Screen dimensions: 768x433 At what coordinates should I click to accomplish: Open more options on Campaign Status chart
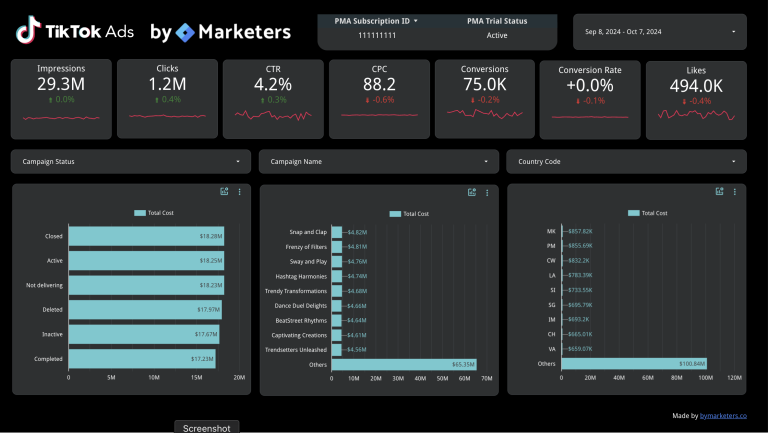[x=240, y=192]
